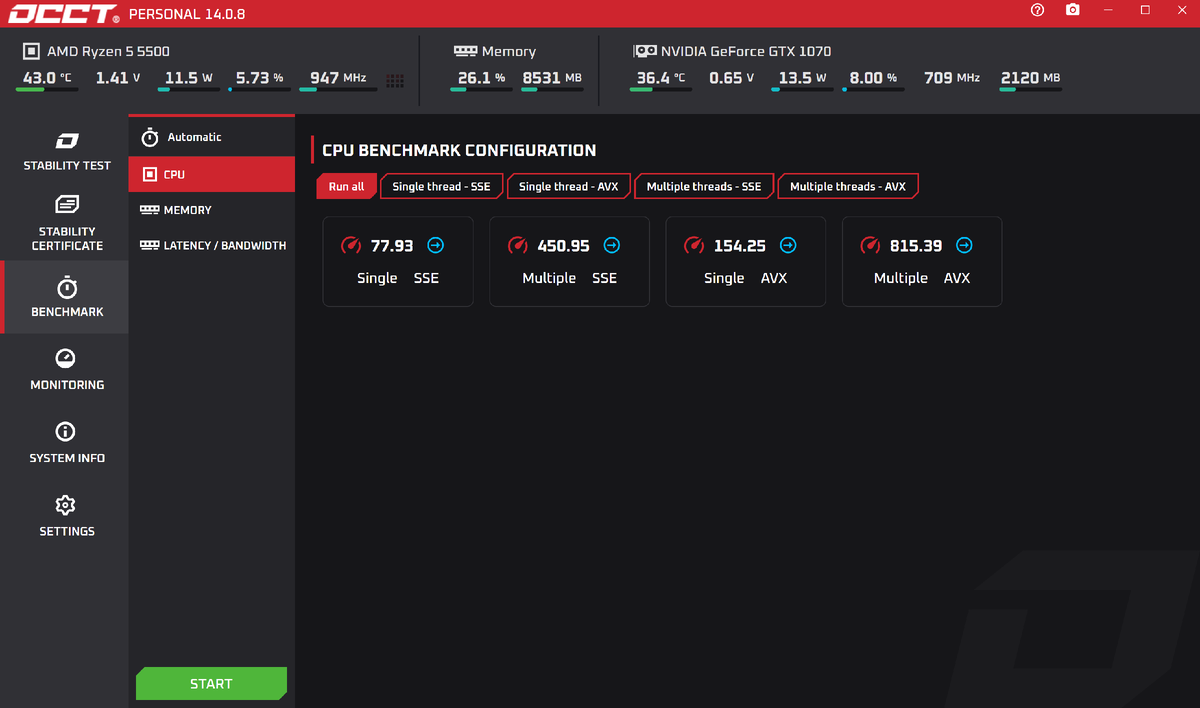Click the CPU usage 5.73 % reading

tap(260, 77)
